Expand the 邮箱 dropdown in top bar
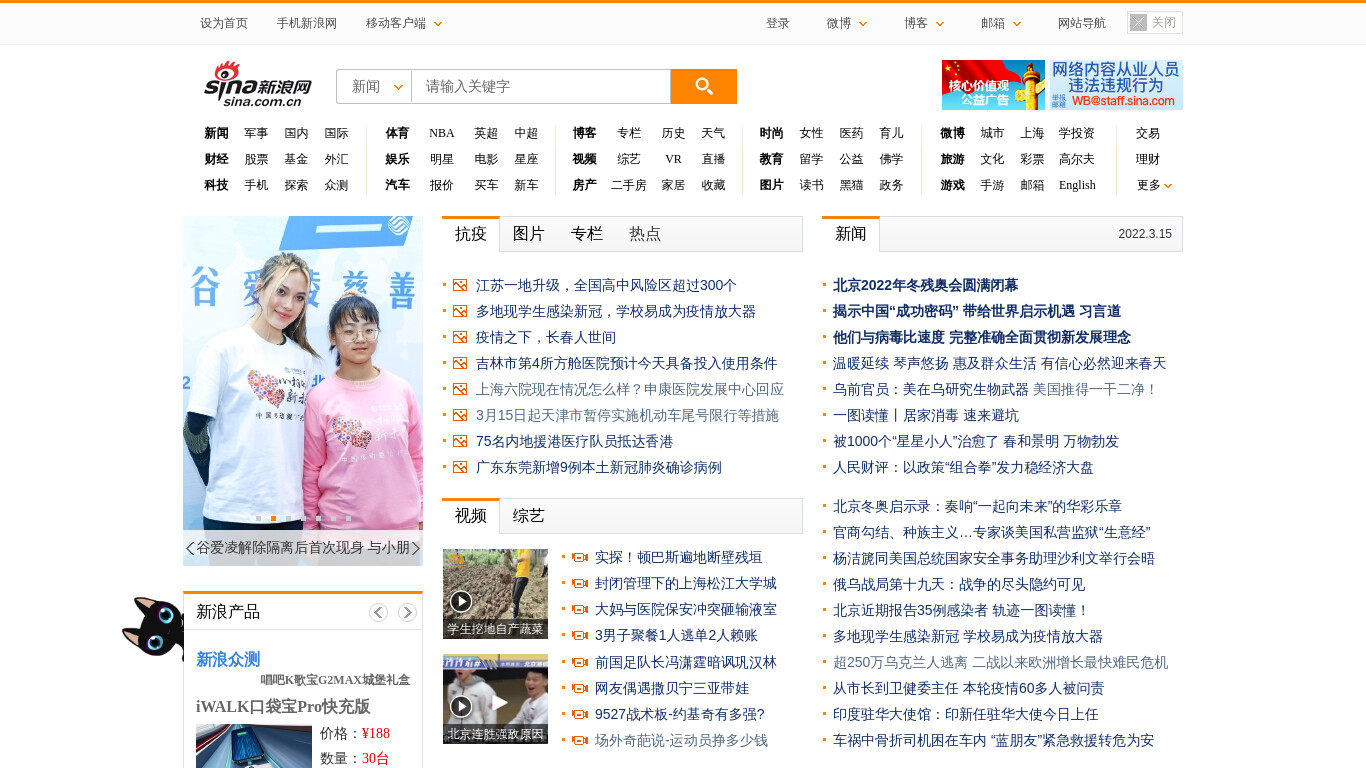 coord(1001,23)
